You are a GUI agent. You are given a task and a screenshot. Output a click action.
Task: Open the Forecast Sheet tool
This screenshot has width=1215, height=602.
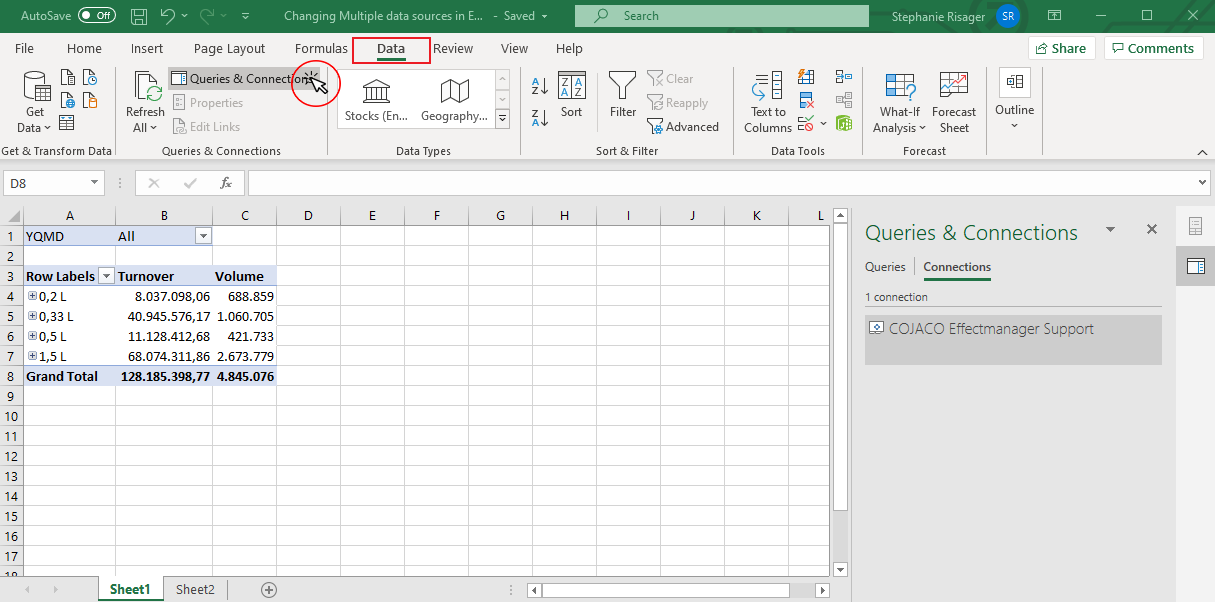953,100
